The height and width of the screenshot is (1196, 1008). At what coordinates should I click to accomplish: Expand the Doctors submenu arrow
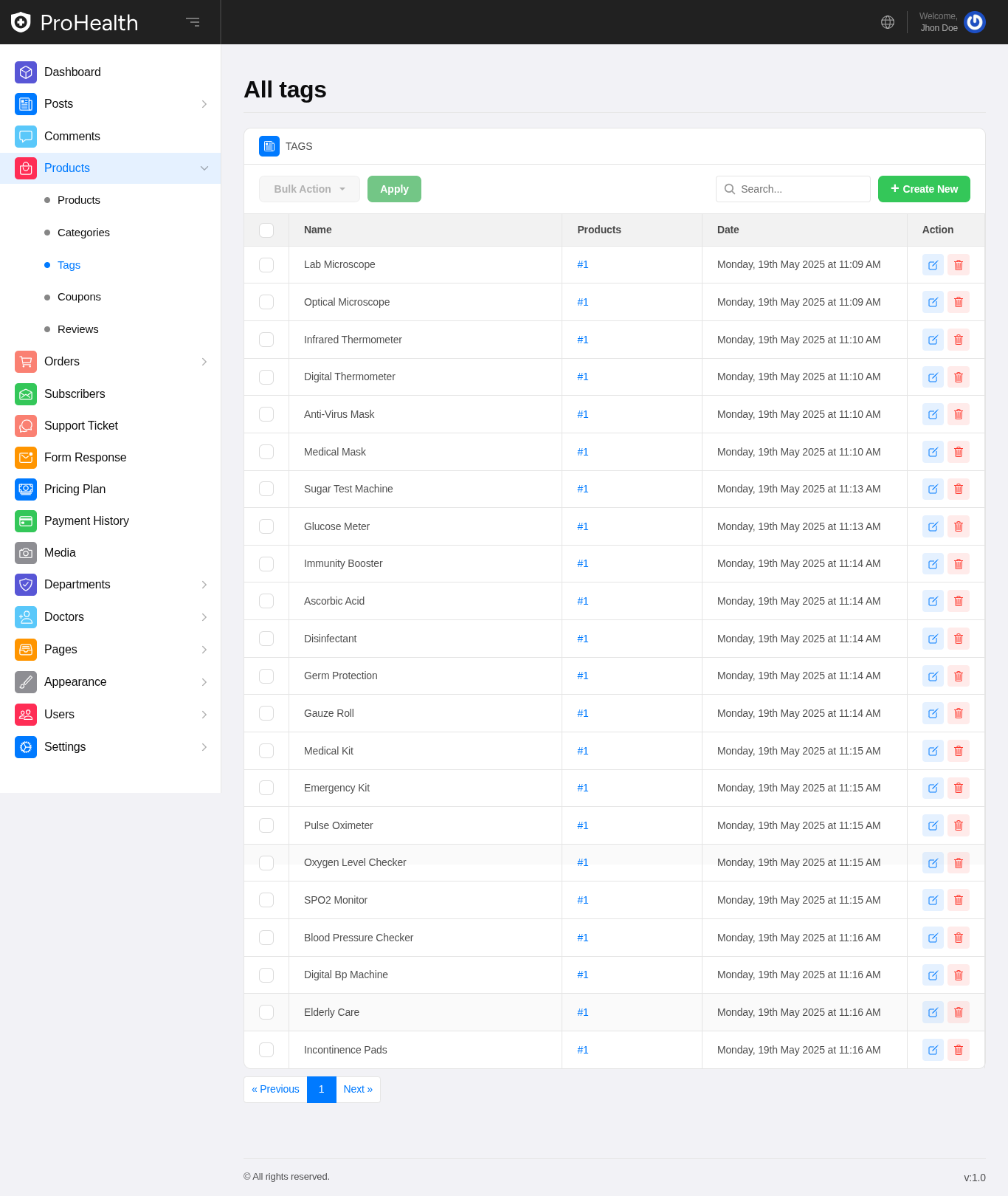tap(204, 617)
